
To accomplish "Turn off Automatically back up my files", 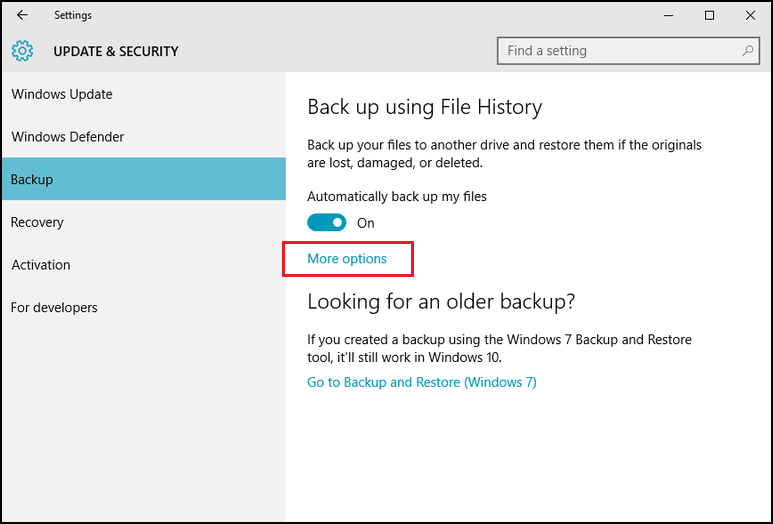I will pyautogui.click(x=327, y=223).
